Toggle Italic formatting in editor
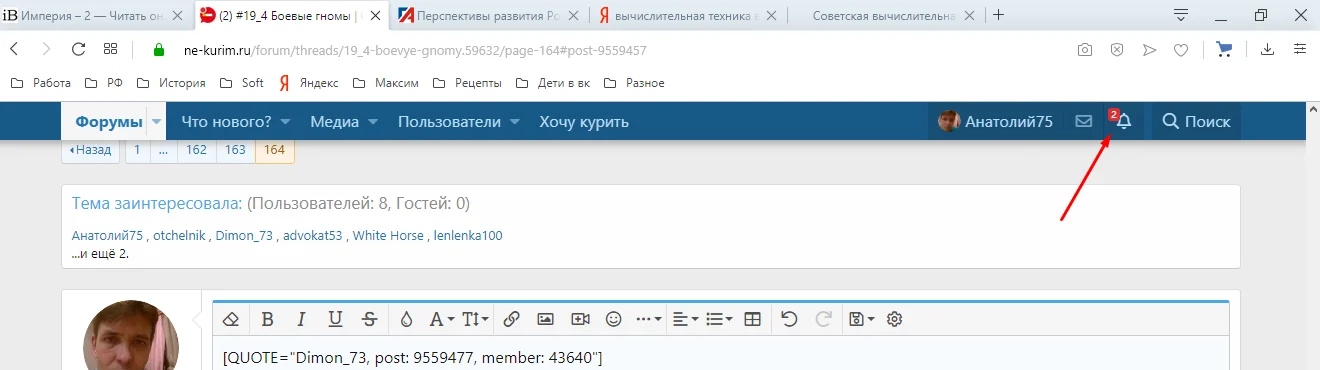 (301, 319)
